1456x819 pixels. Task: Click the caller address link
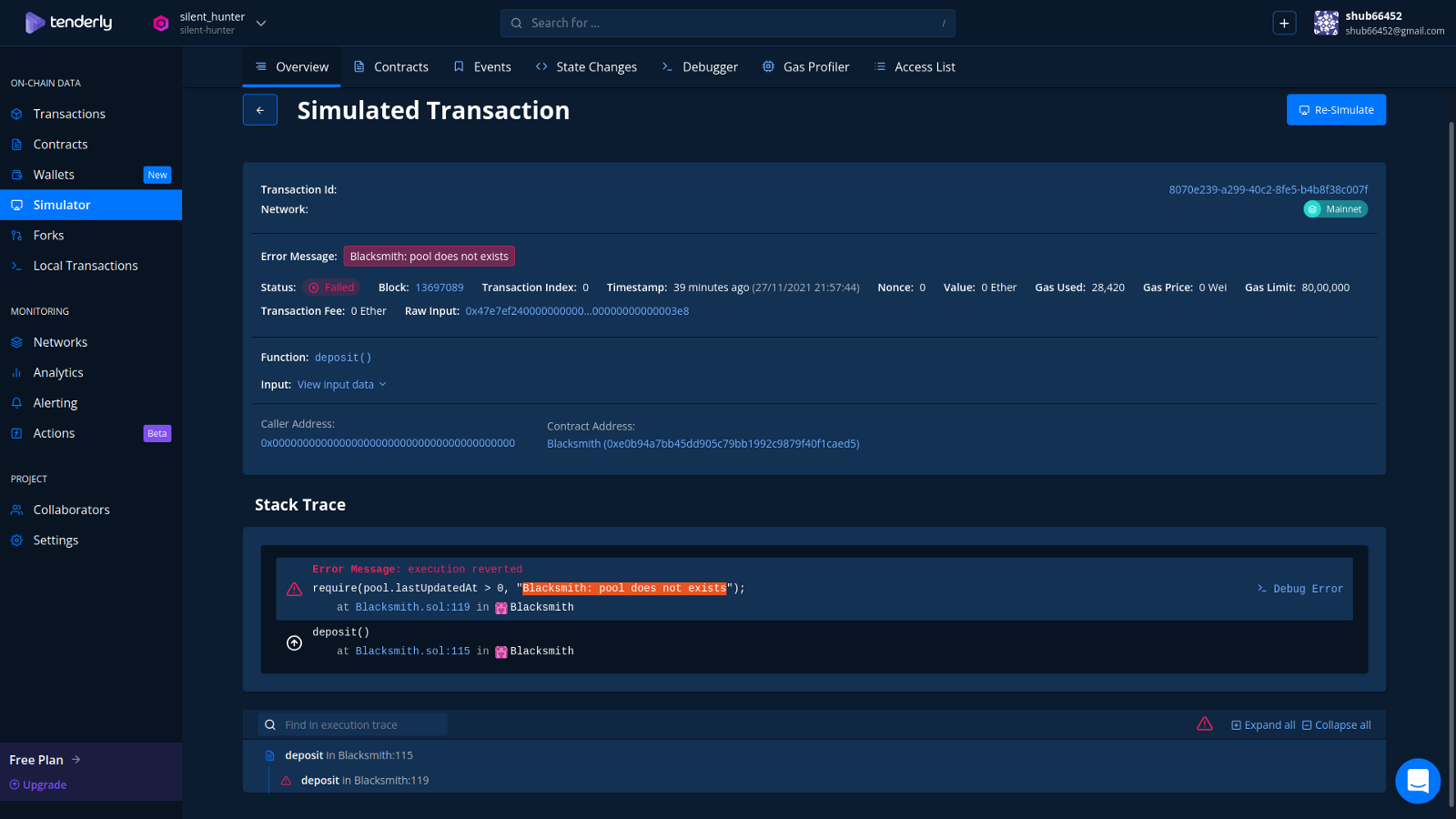click(x=388, y=443)
